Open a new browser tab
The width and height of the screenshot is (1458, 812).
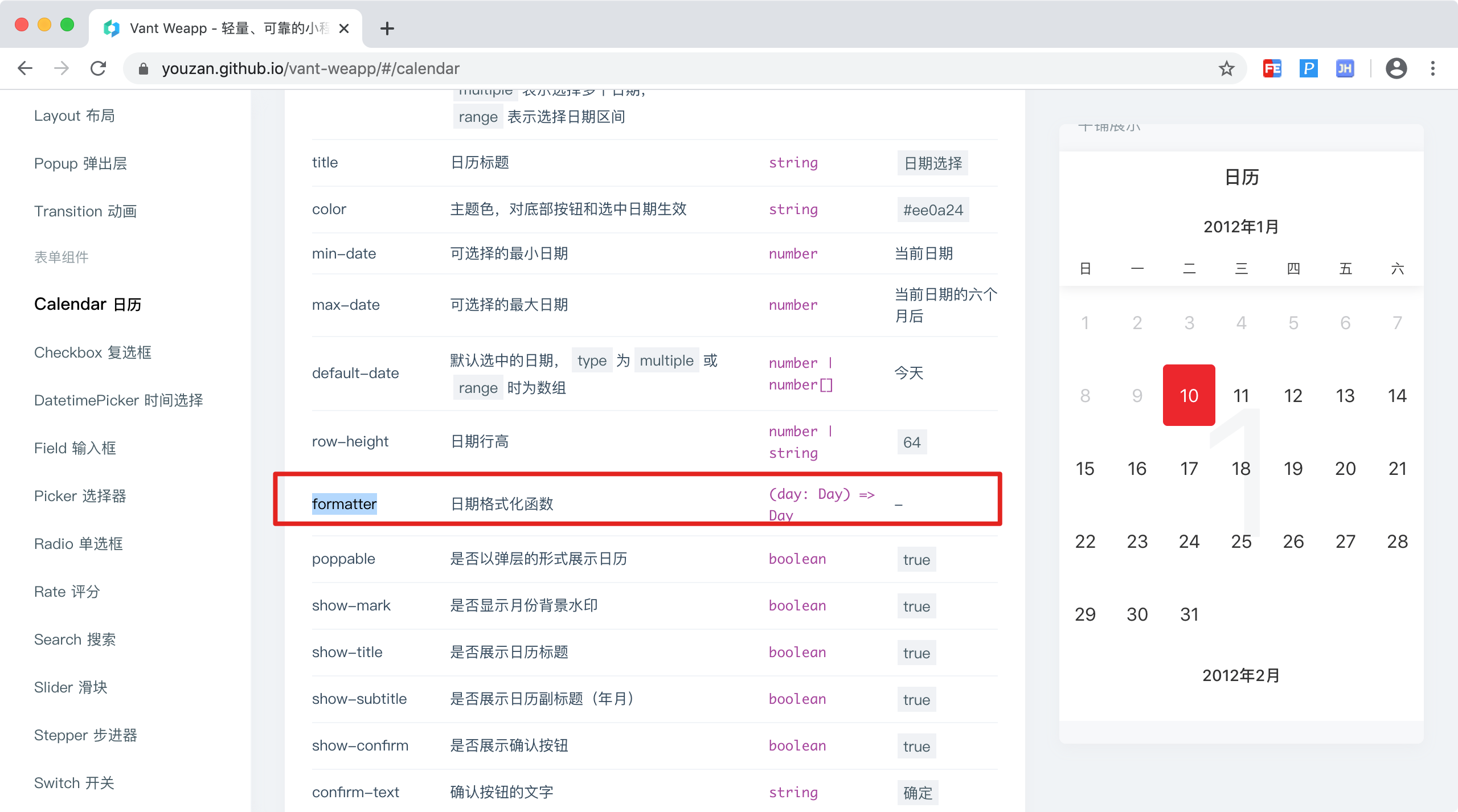coord(387,28)
